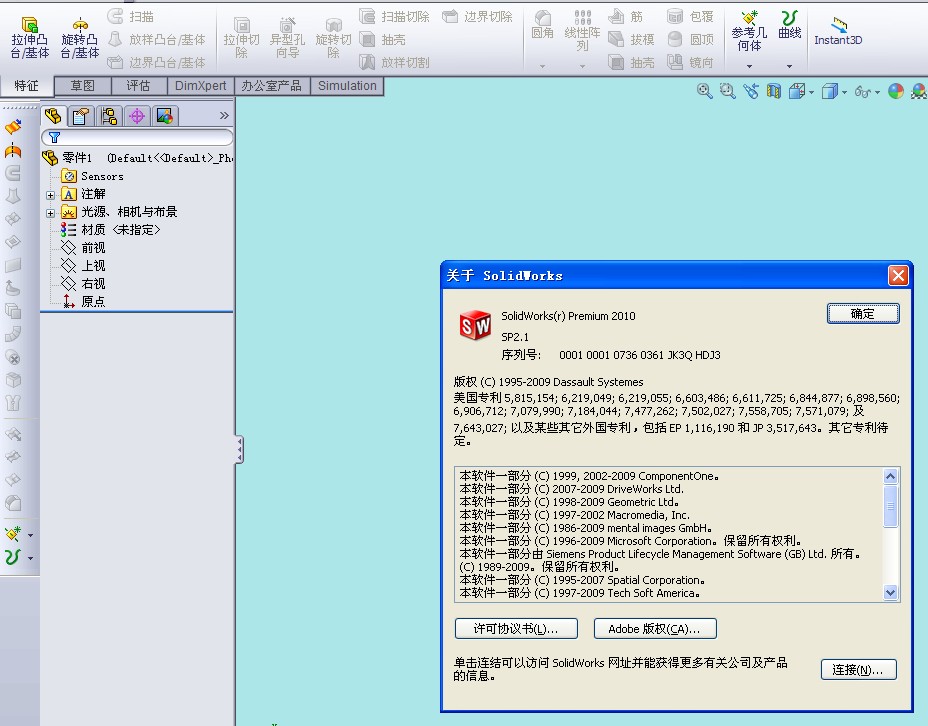This screenshot has width=928, height=726.
Task: Select the 拉伸凸台/基体 extrude boss tool
Action: (x=29, y=38)
